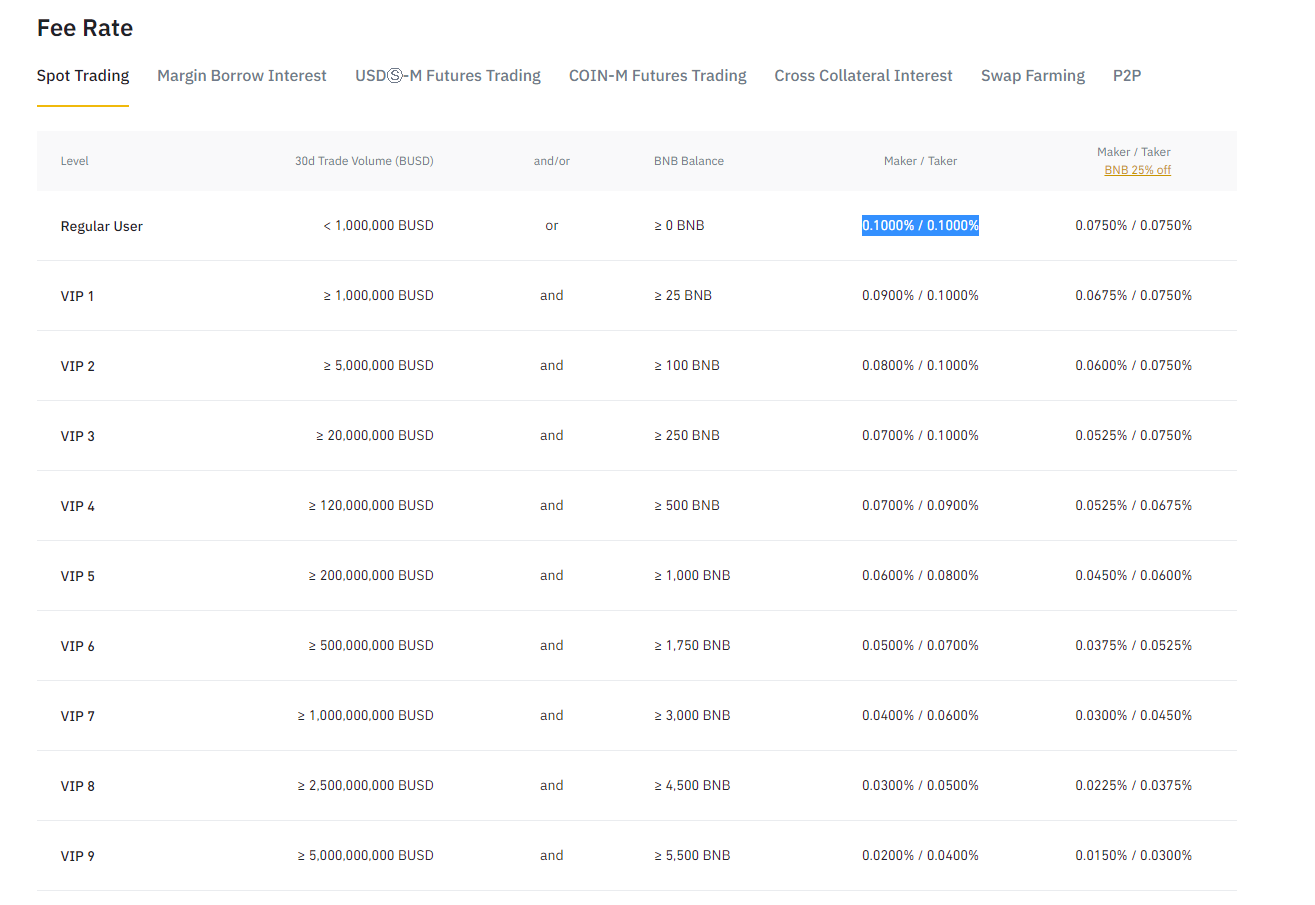Click "and" in the VIP 5 row
Screen dimensions: 1315x905
[552, 576]
